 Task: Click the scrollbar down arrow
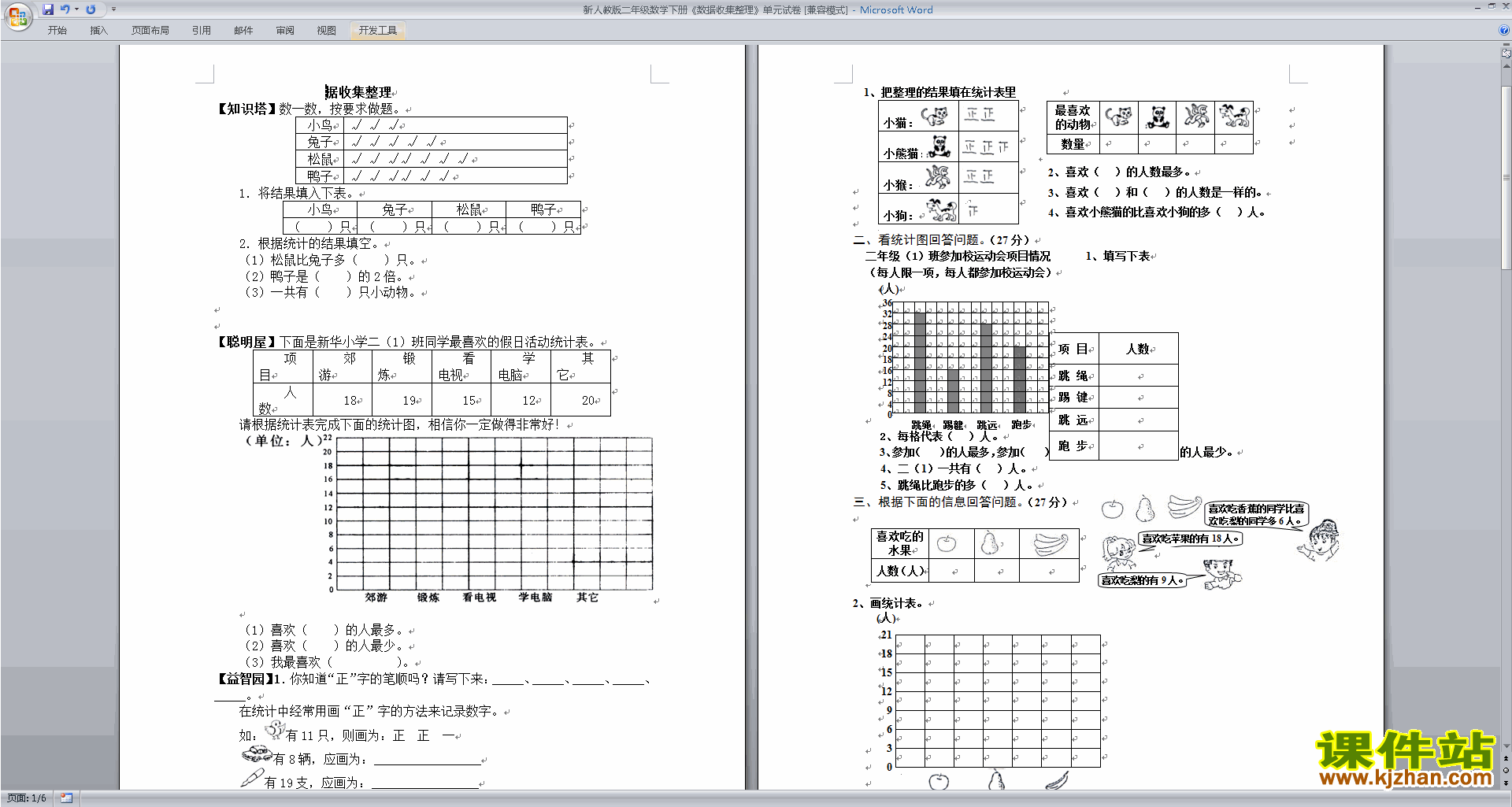point(1506,746)
